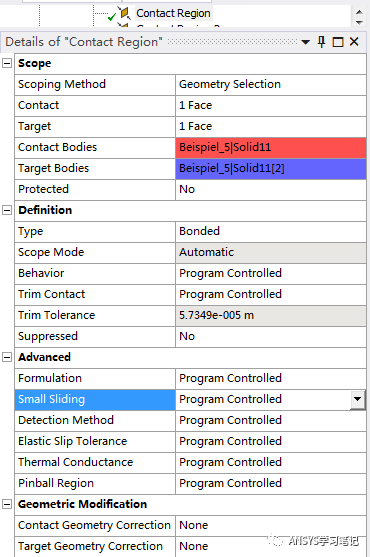The image size is (370, 557).
Task: Collapse the Geometric Modification section
Action: click(7, 504)
